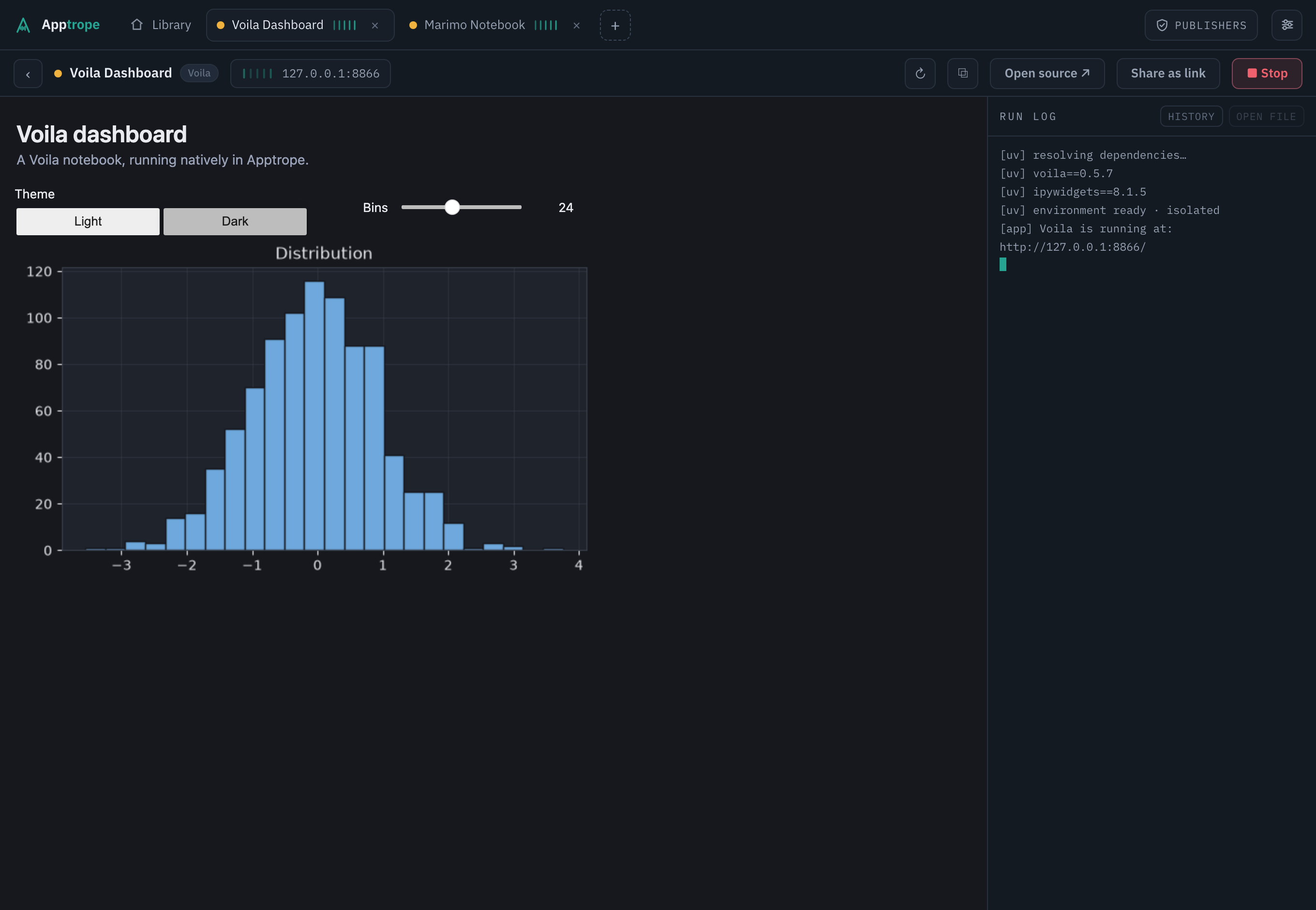Screen dimensions: 1316x910
Task: Click the Bins value 24
Action: coord(566,208)
